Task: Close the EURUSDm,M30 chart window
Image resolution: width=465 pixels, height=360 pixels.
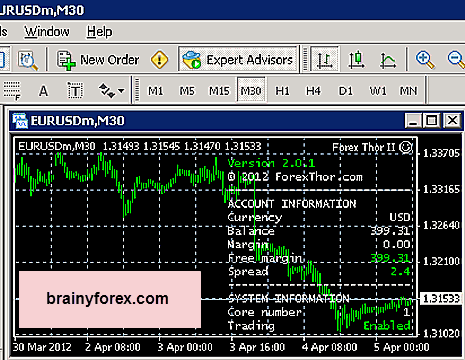Action: click(x=452, y=120)
